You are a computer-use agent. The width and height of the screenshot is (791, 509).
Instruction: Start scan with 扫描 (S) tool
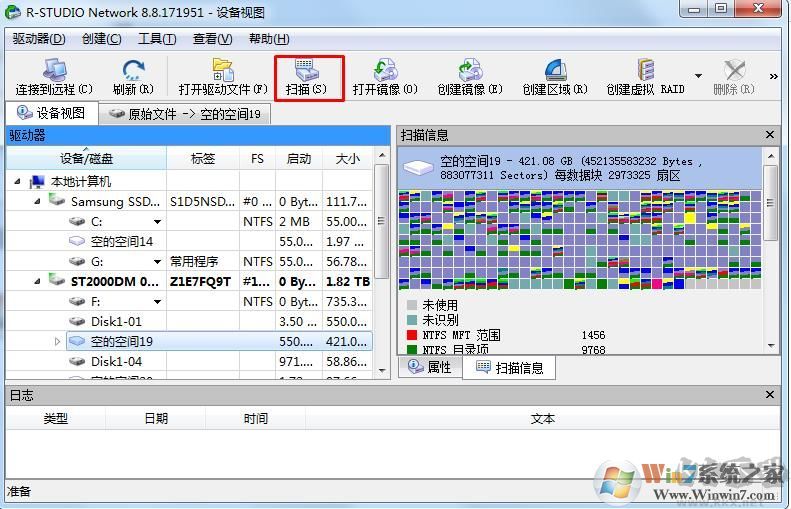[x=309, y=78]
